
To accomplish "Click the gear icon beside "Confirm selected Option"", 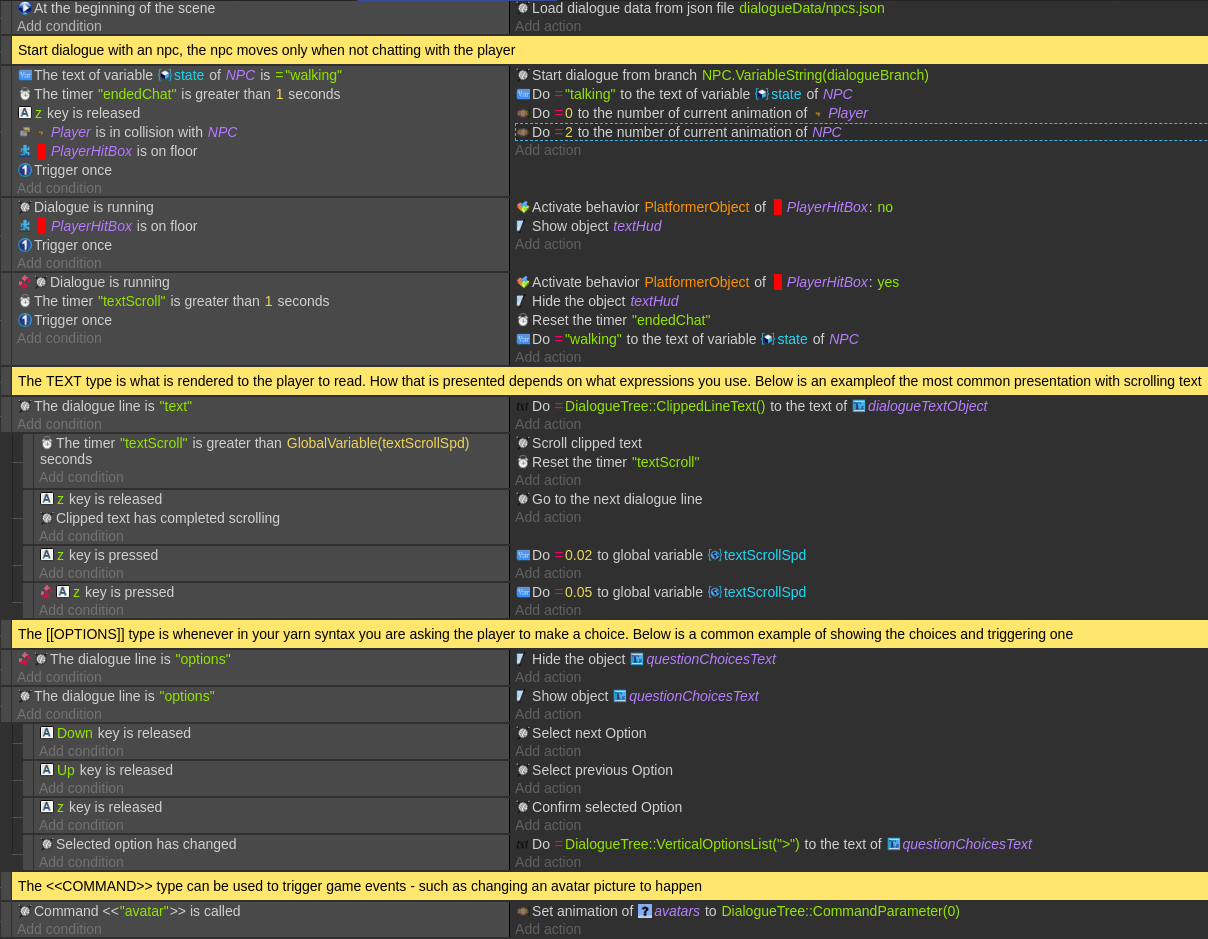I will click(x=522, y=807).
